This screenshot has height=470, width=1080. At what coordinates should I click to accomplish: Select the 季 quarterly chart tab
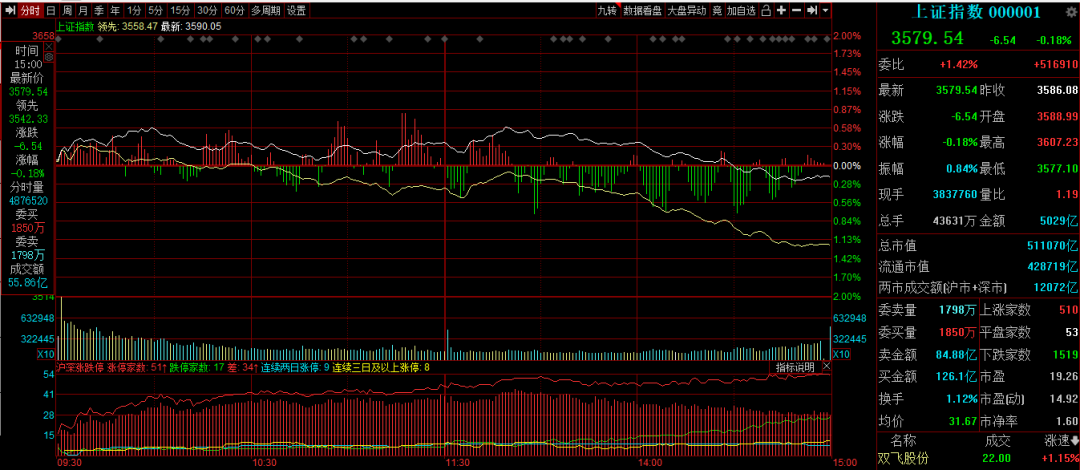[98, 10]
